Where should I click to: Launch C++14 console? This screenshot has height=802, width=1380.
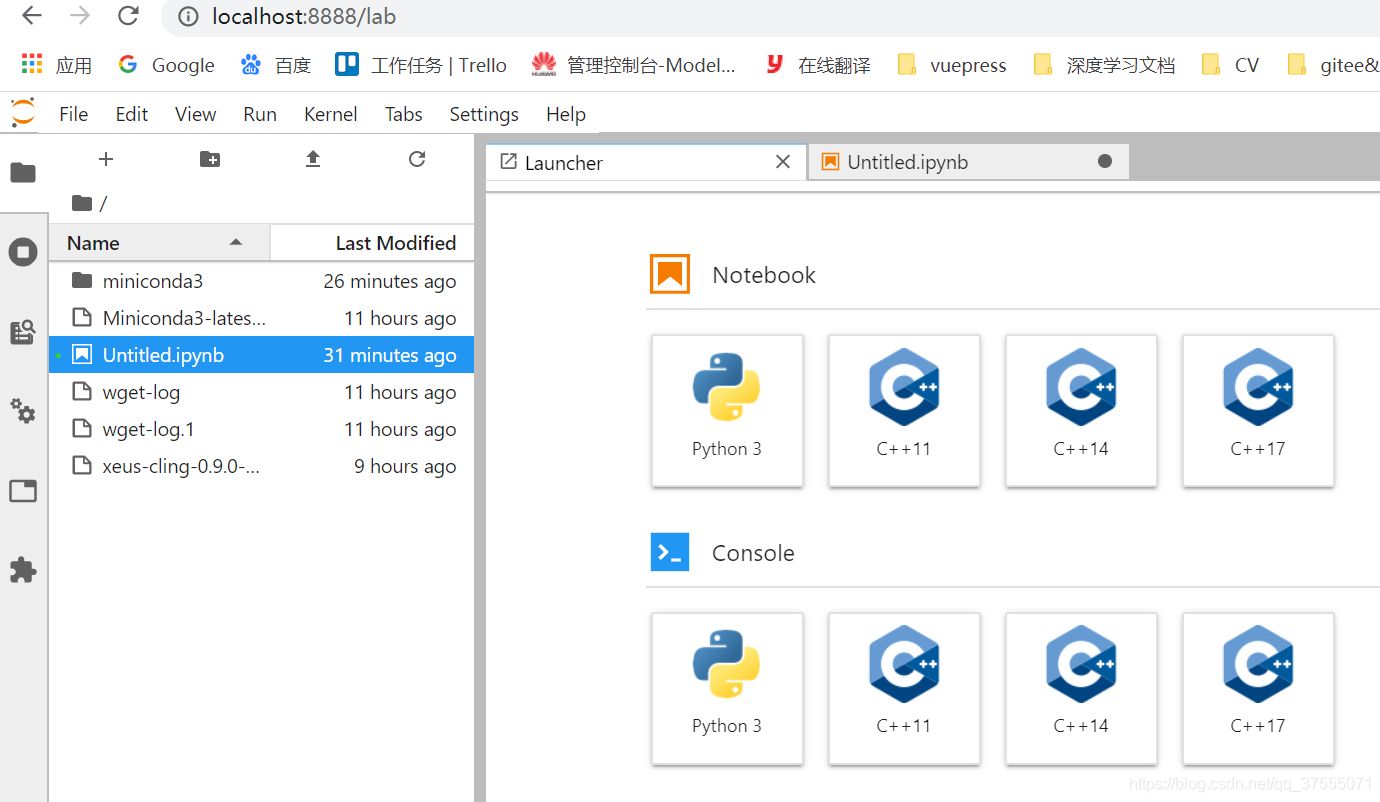1081,688
